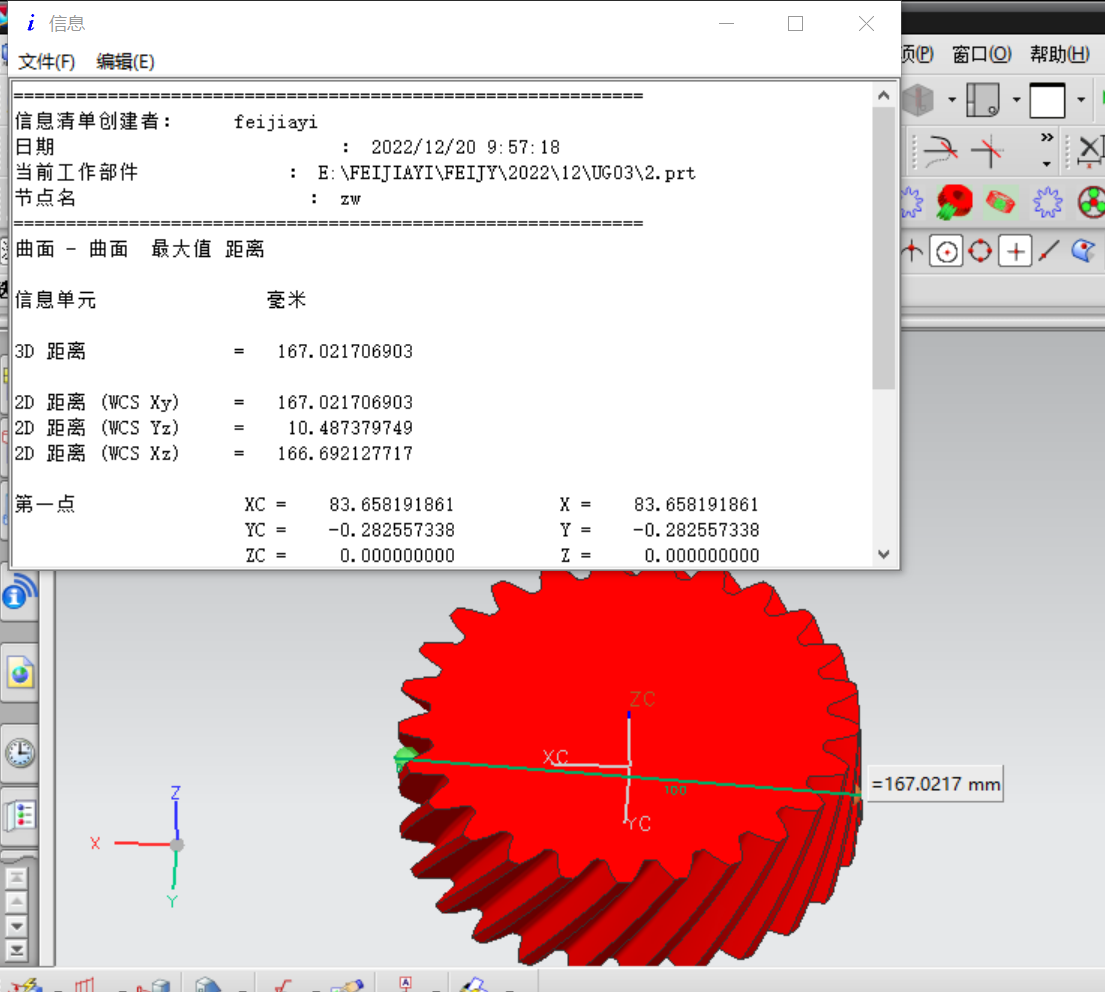Select the red ring gear mesh icon
Viewport: 1105px width, 992px height.
point(1001,202)
